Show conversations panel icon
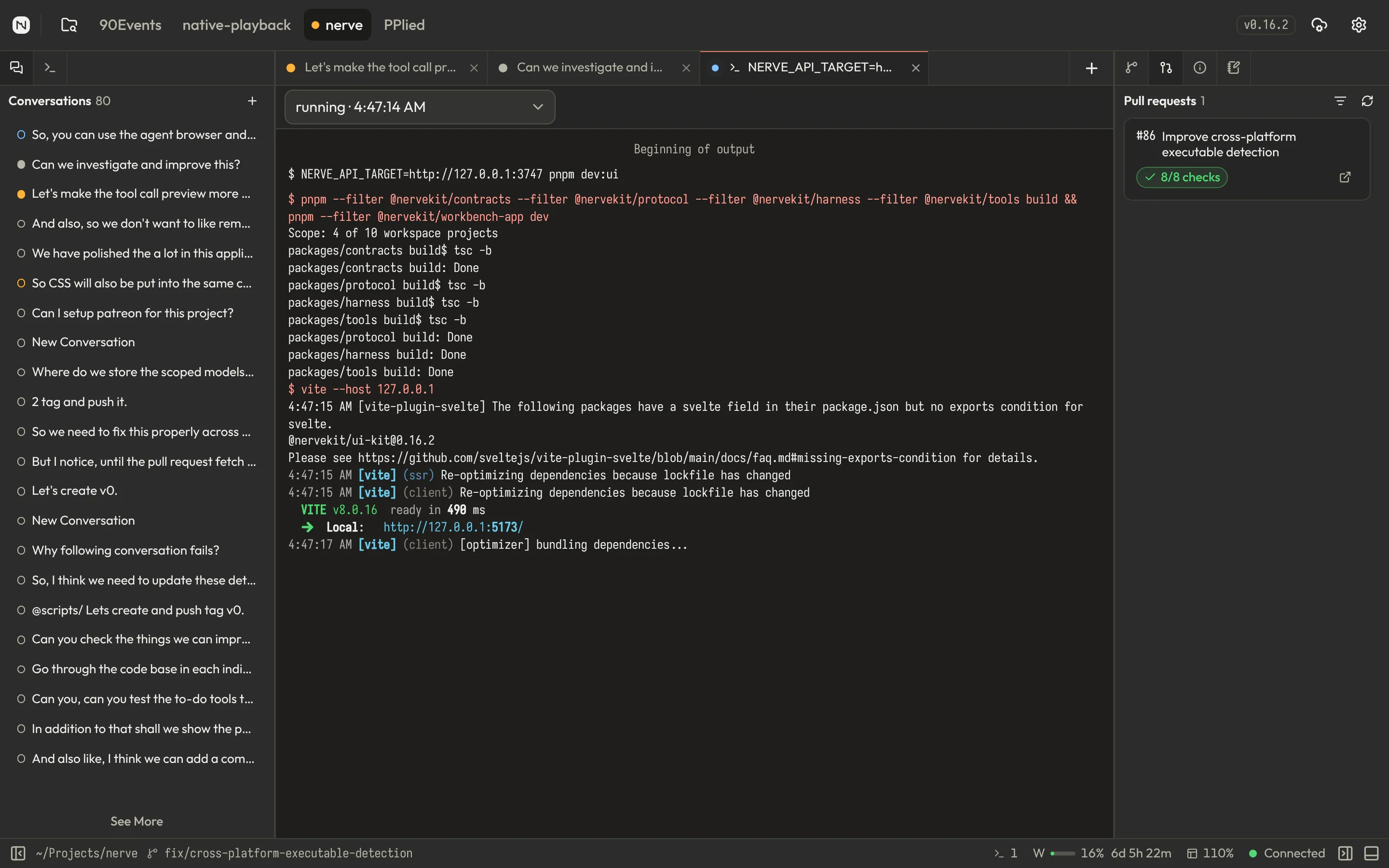1389x868 pixels. (17, 68)
